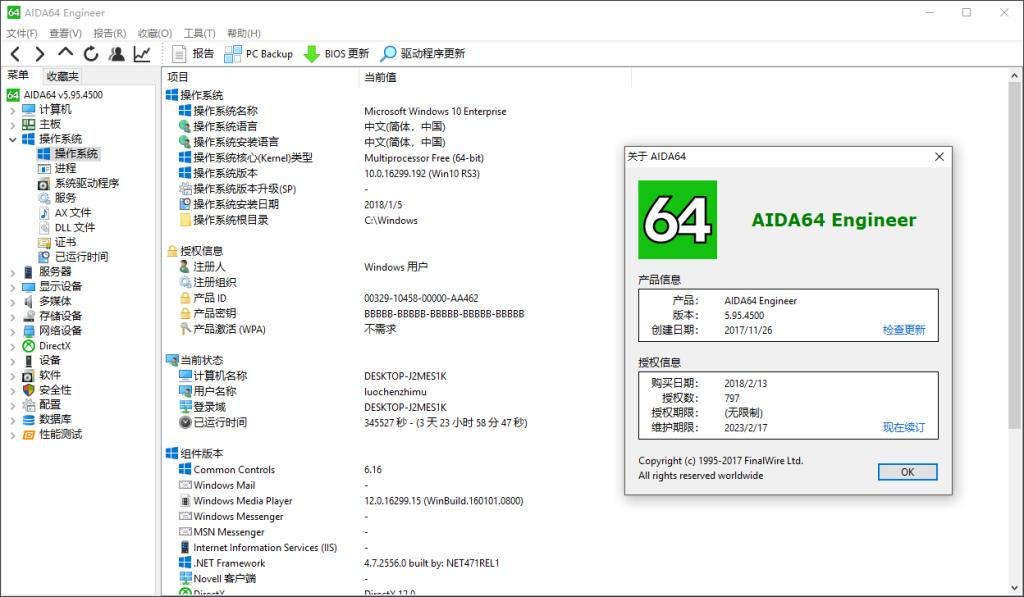Click the 性能测试 benchmark icon in tree
The width and height of the screenshot is (1024, 597).
tap(29, 435)
